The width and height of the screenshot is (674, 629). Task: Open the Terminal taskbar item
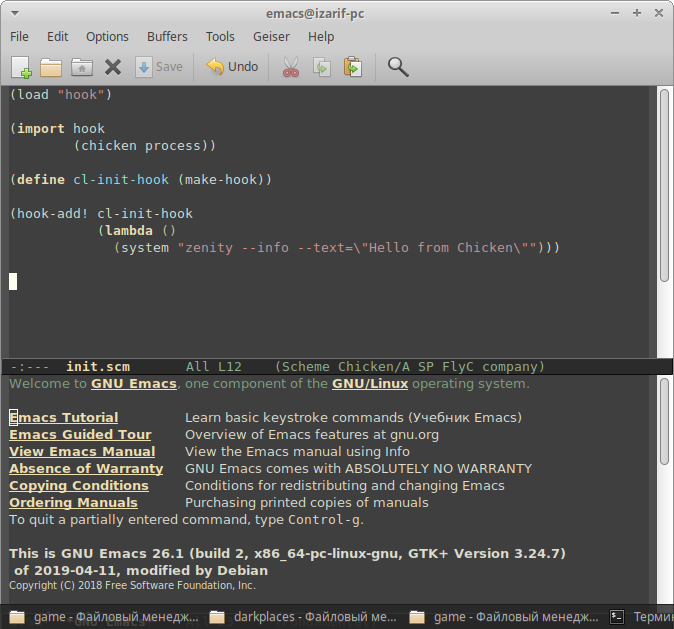point(641,617)
